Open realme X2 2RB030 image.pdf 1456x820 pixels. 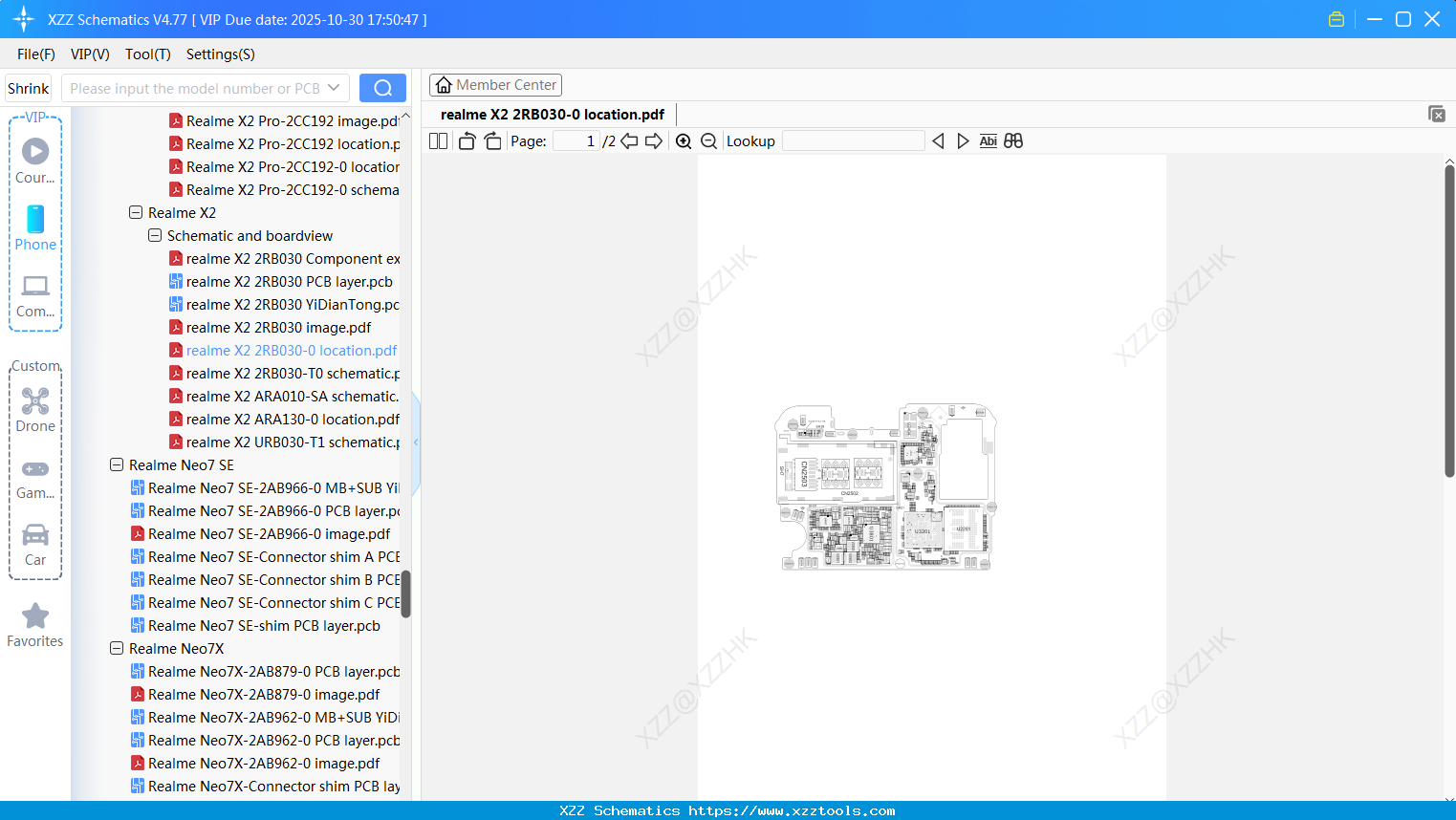[271, 327]
